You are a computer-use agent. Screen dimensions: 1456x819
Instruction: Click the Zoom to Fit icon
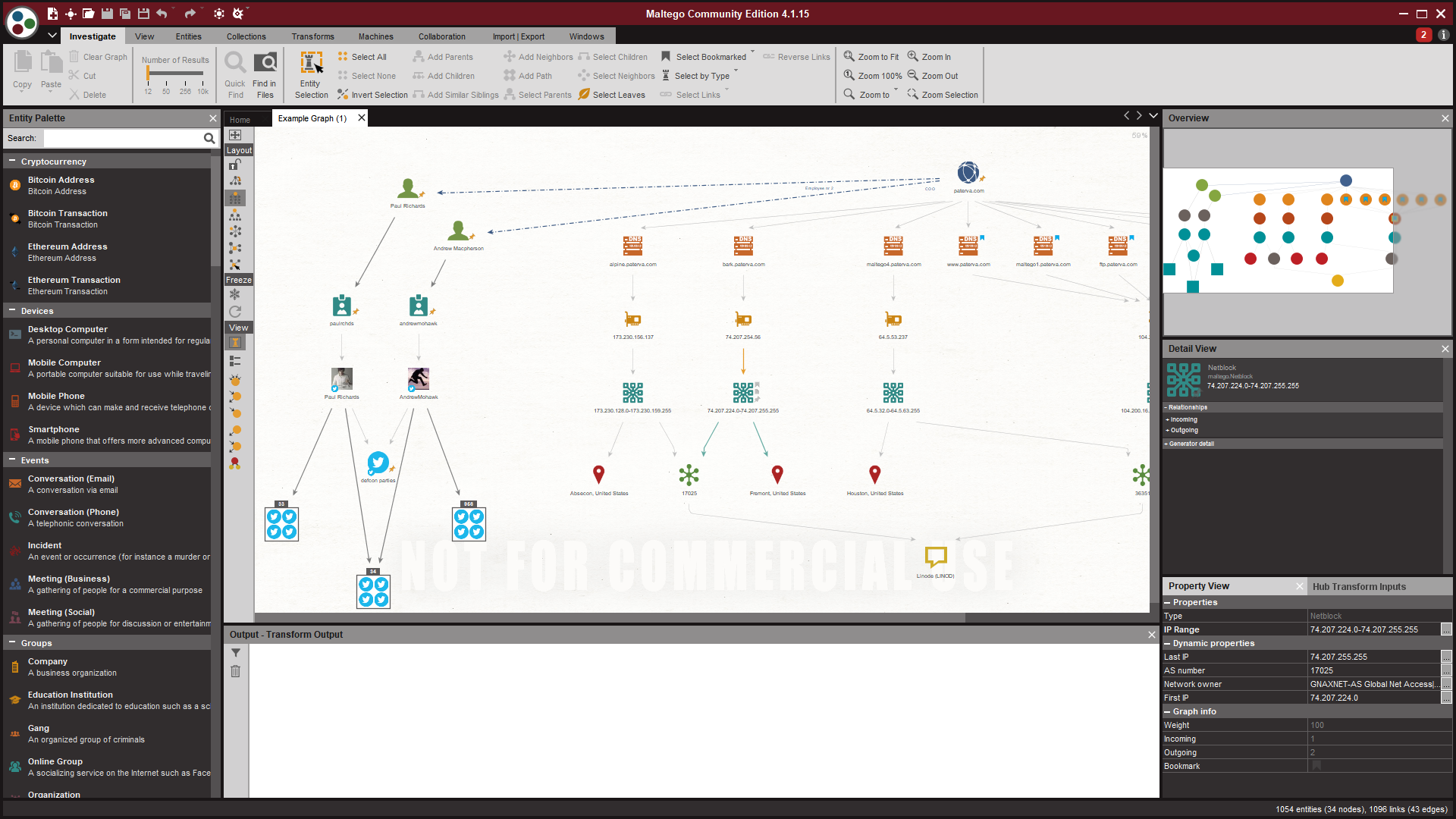(x=849, y=57)
